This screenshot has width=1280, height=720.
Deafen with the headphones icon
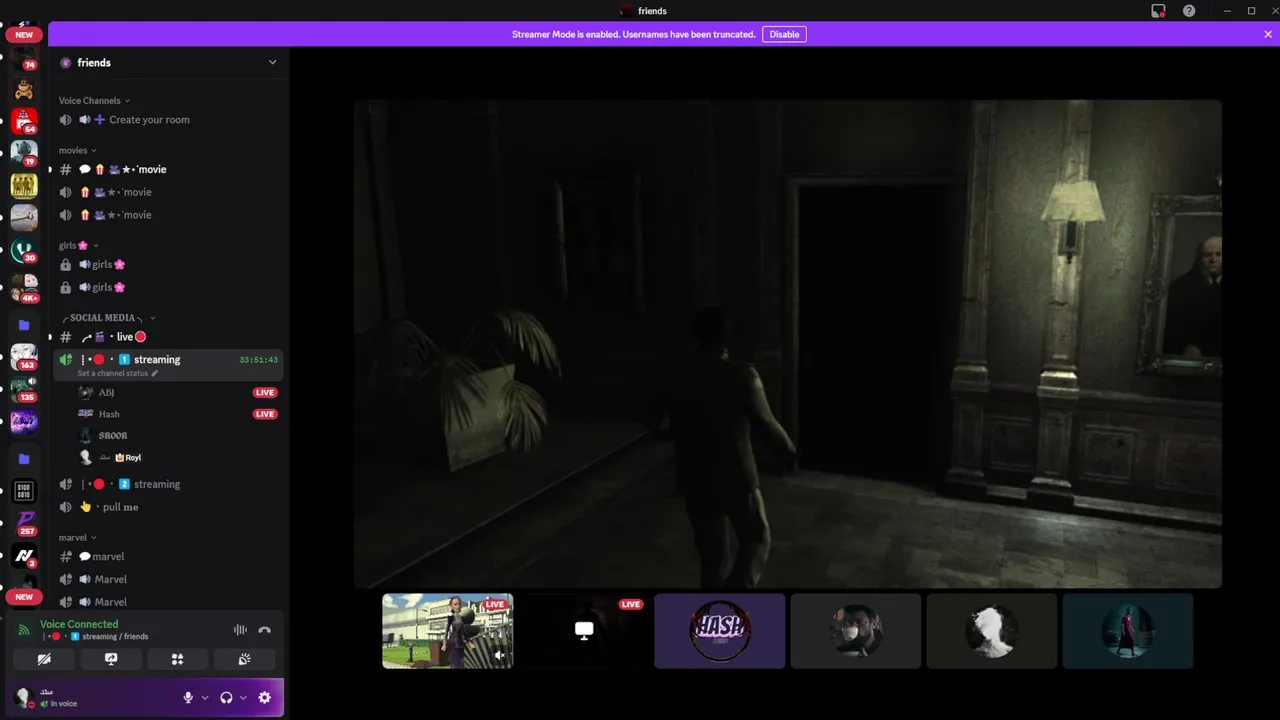click(226, 698)
